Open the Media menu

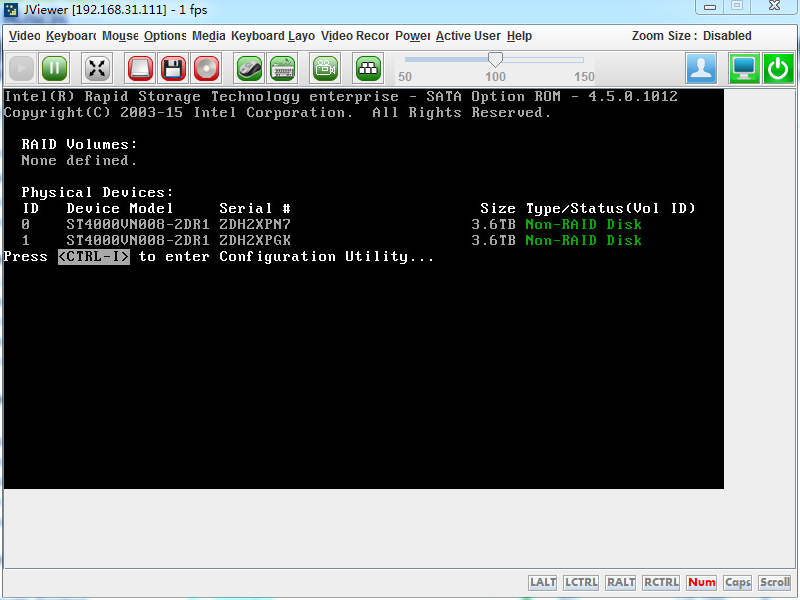coord(209,36)
